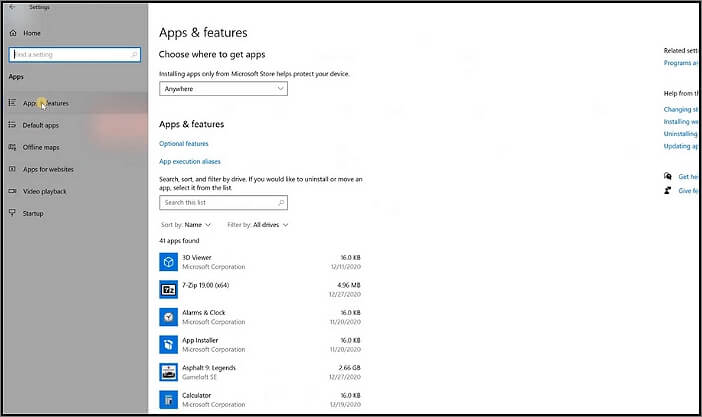
Task: Go to Offline maps section
Action: point(40,147)
